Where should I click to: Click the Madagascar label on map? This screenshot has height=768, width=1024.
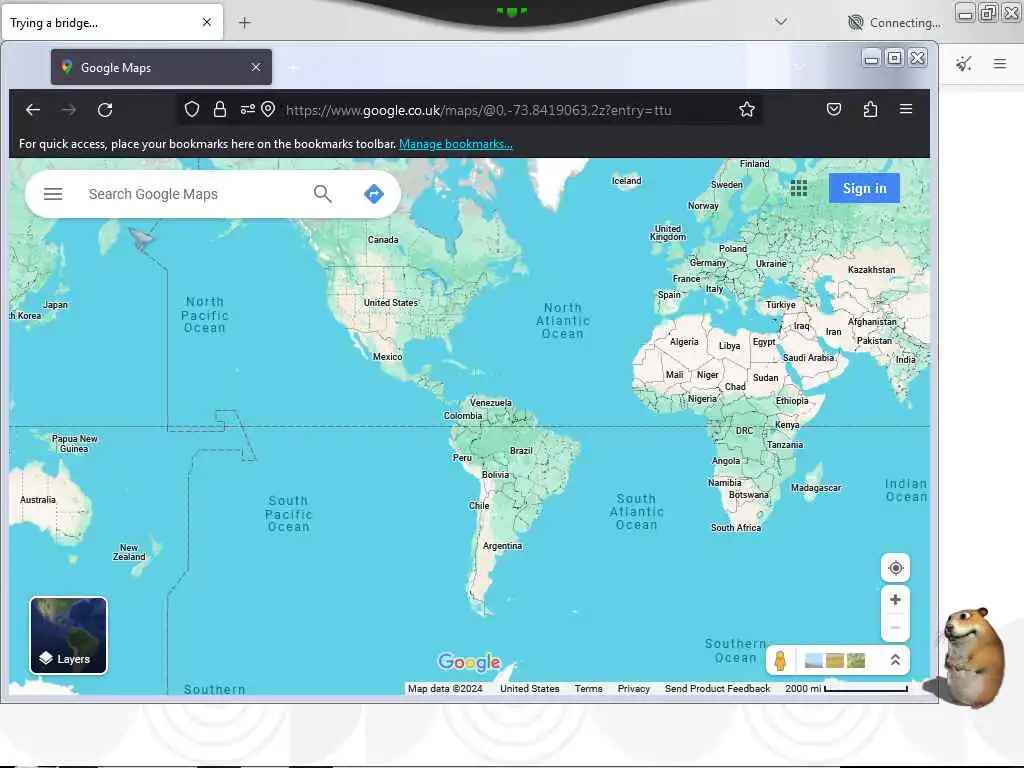816,488
